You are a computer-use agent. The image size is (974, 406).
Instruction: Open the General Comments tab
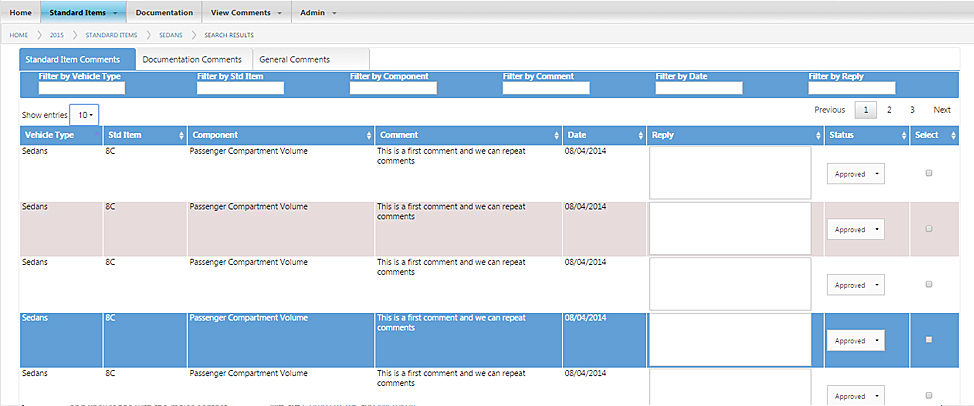click(295, 60)
